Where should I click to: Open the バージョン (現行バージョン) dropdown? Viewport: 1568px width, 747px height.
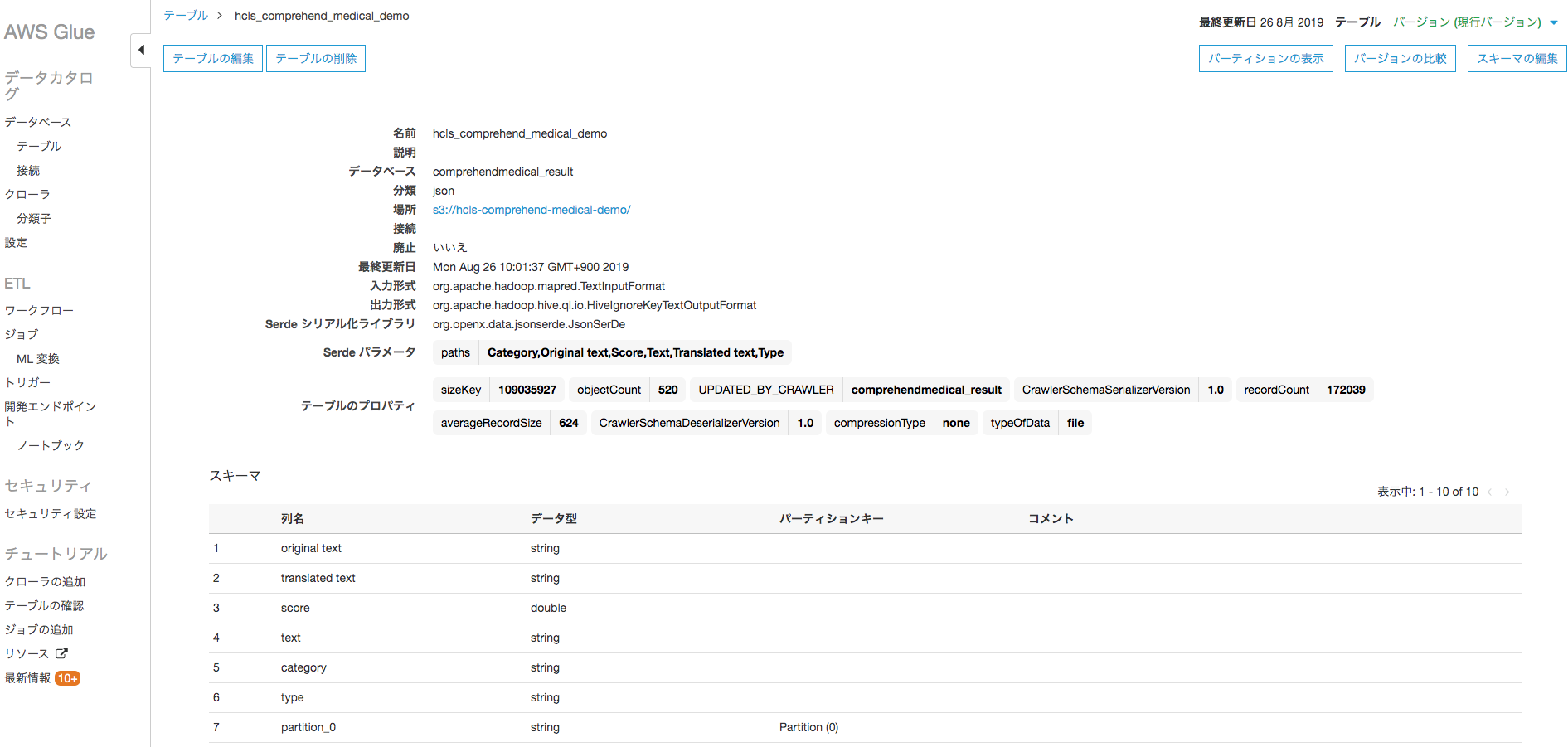pos(1476,22)
